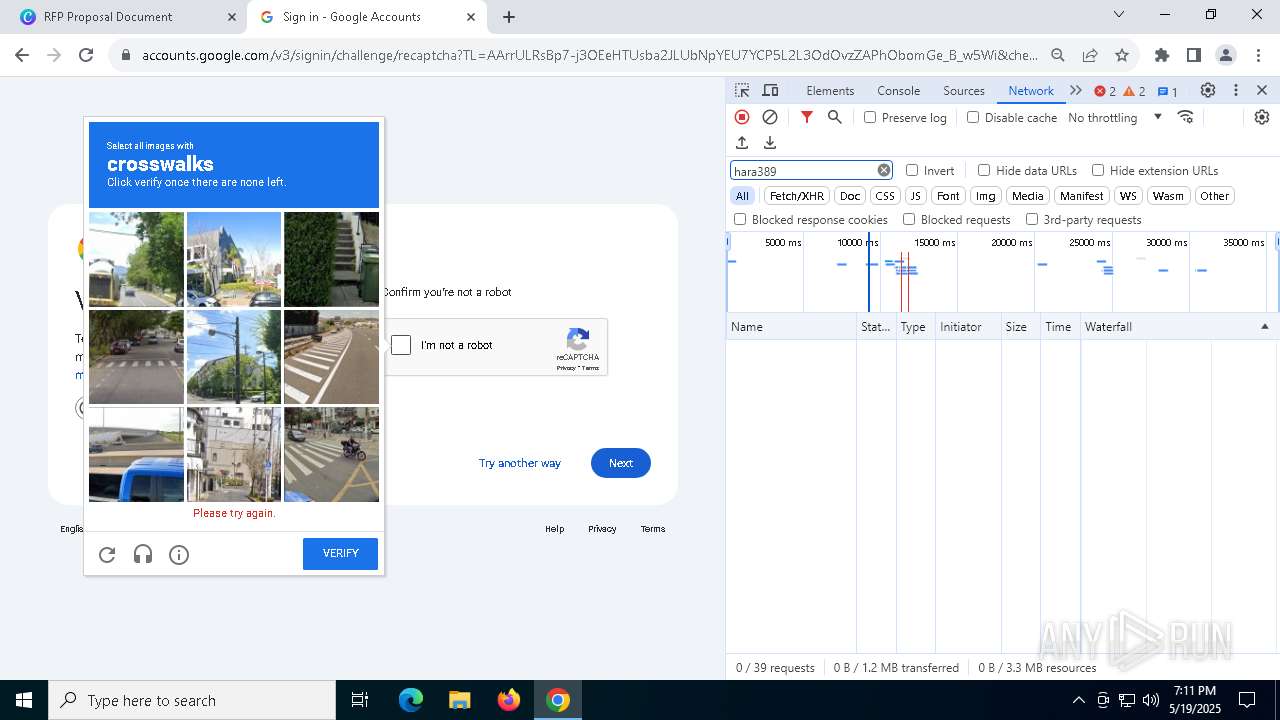Filter requests by Fetch/XHR
1280x720 pixels.
(x=796, y=196)
